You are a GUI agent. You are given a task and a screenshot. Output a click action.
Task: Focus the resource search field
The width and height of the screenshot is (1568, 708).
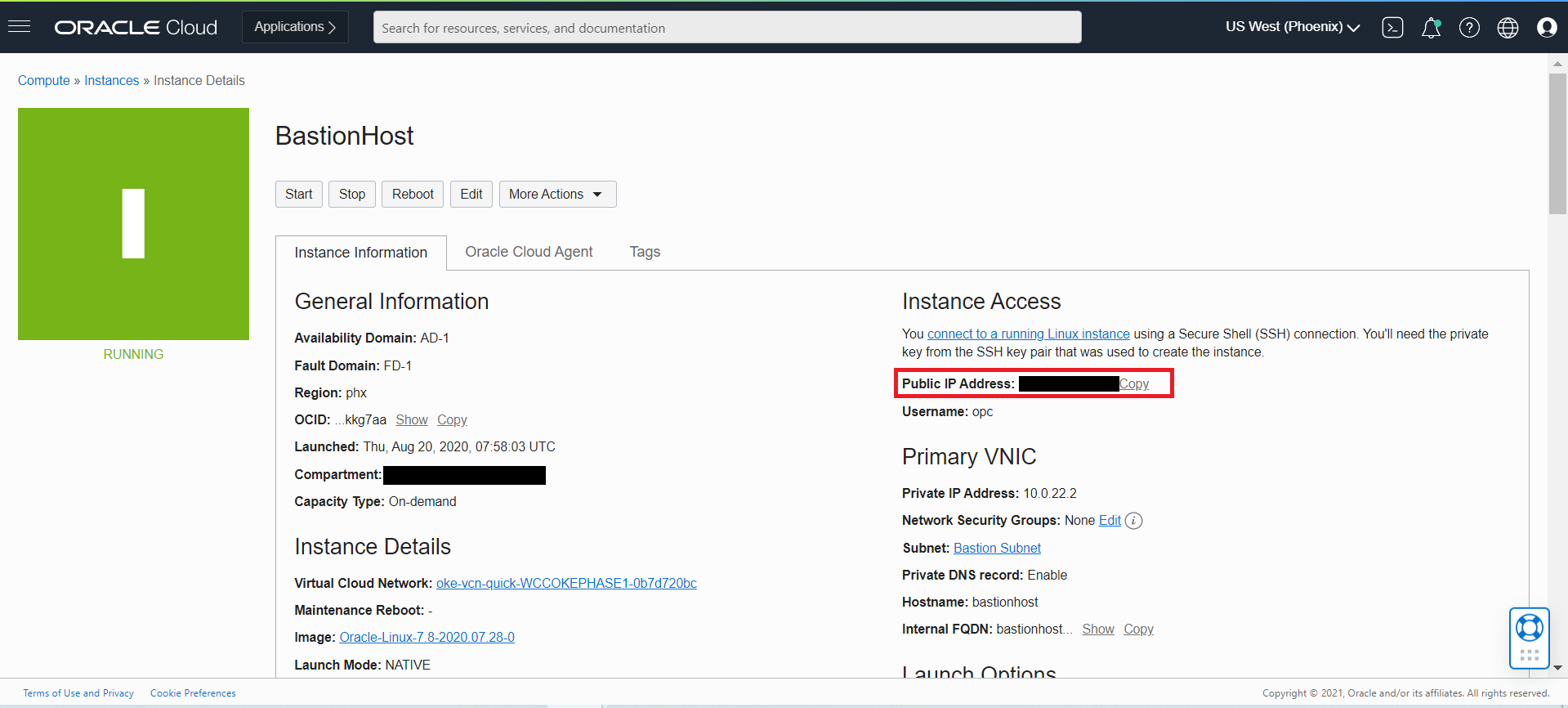point(727,27)
